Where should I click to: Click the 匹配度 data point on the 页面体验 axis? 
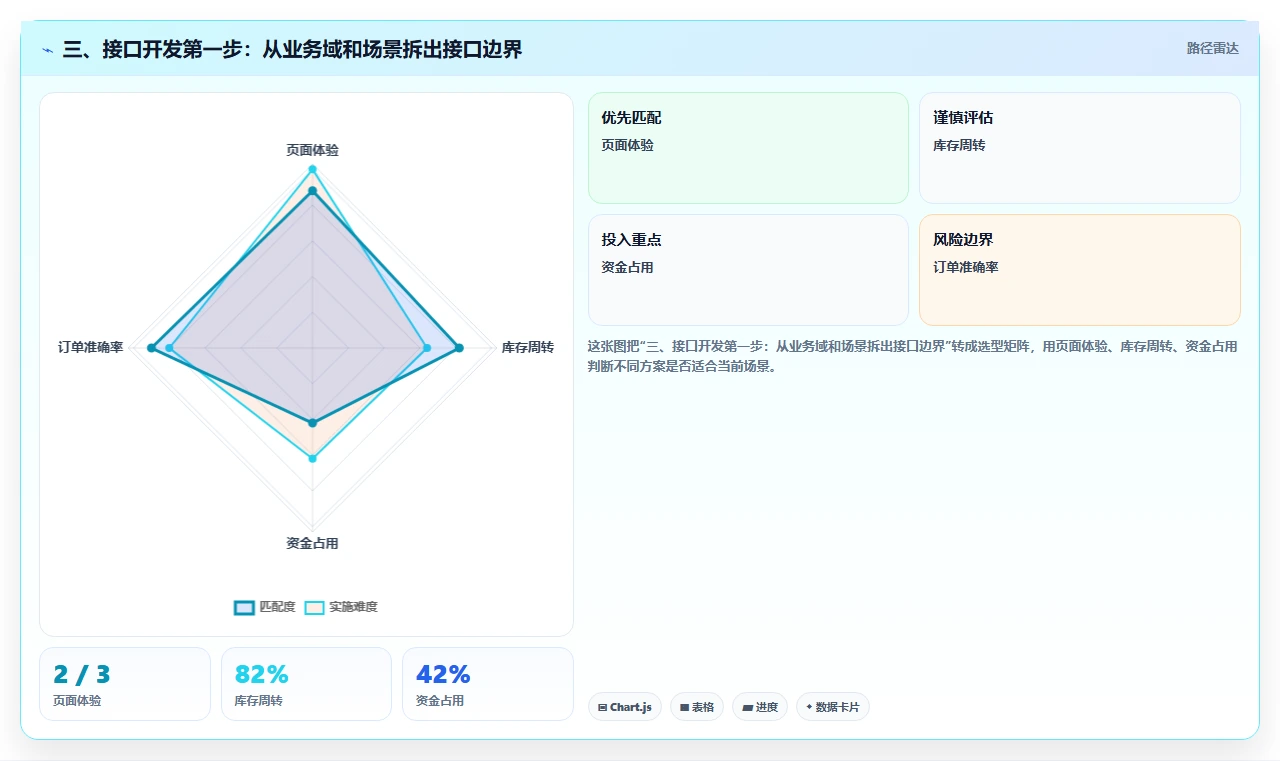(x=312, y=190)
